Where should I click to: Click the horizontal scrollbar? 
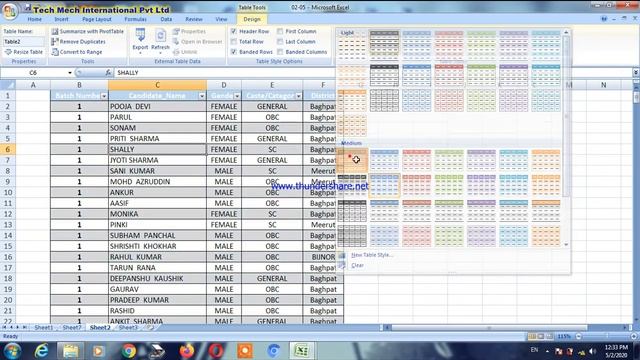tap(489, 327)
